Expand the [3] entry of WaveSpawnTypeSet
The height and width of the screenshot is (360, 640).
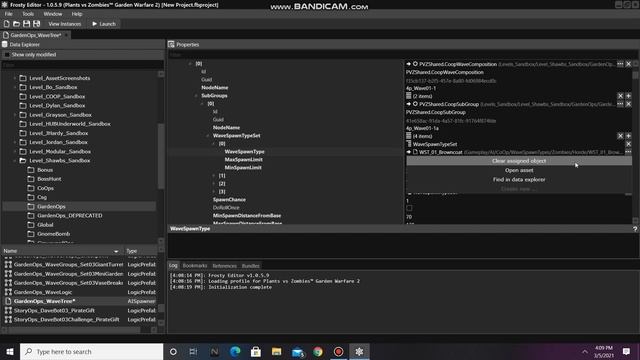click(x=213, y=191)
